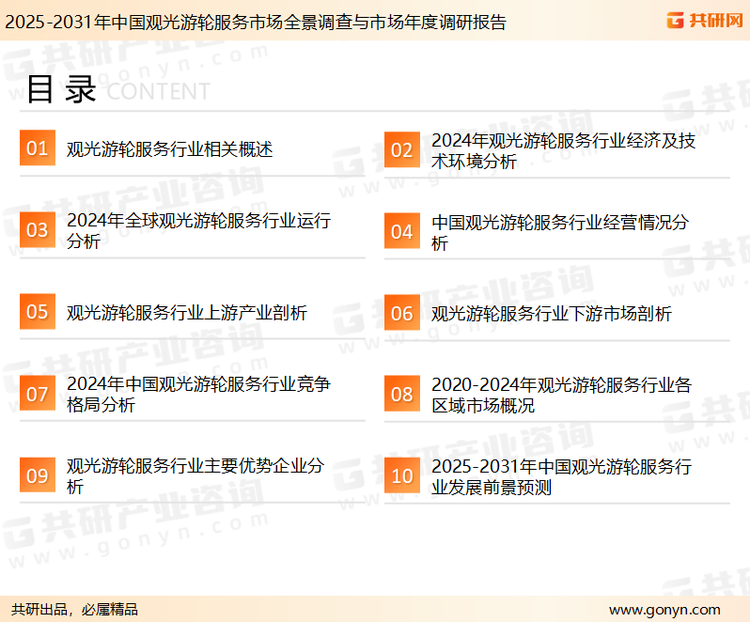Open chapter 2025-2031年中国观光游轮服务行业发展前景预测
The width and height of the screenshot is (750, 622).
tap(562, 477)
